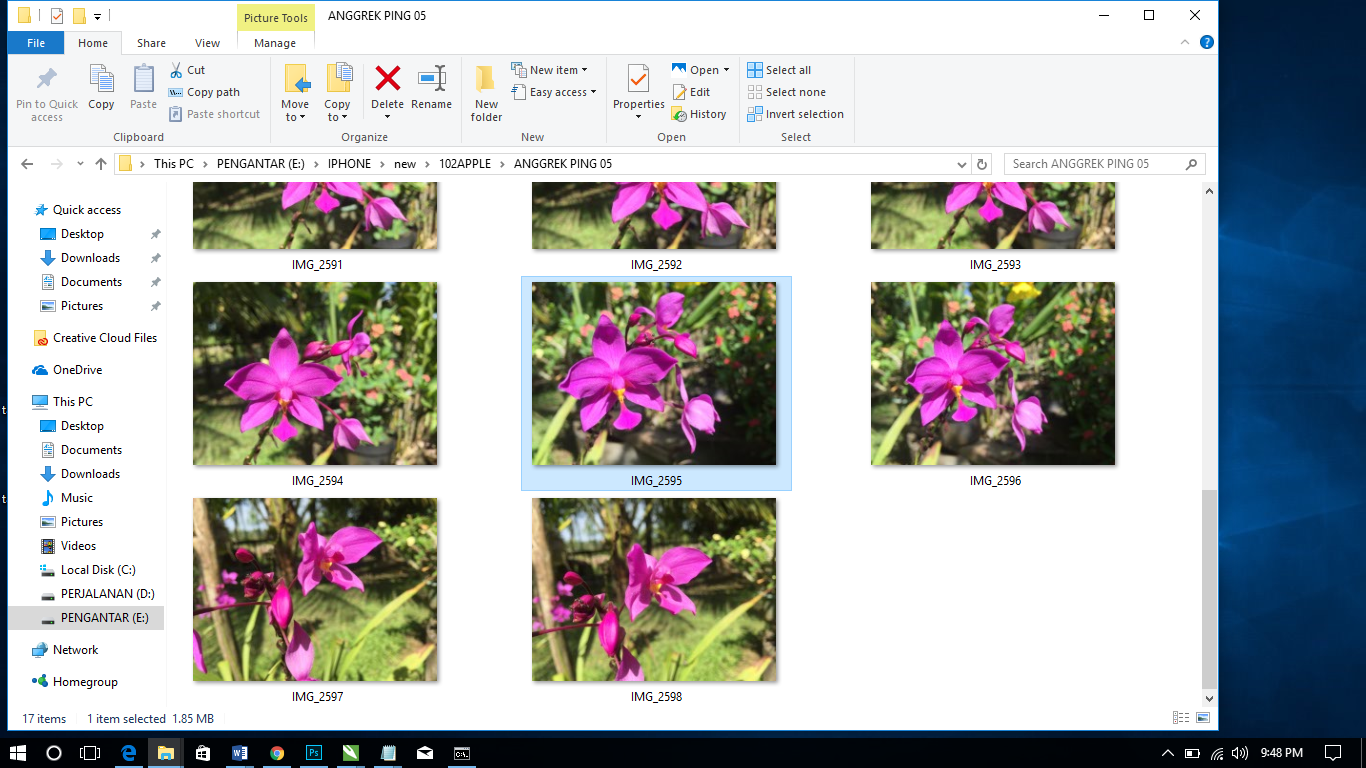This screenshot has height=768, width=1366.
Task: Select the IMG_2596 thumbnail
Action: click(x=993, y=374)
